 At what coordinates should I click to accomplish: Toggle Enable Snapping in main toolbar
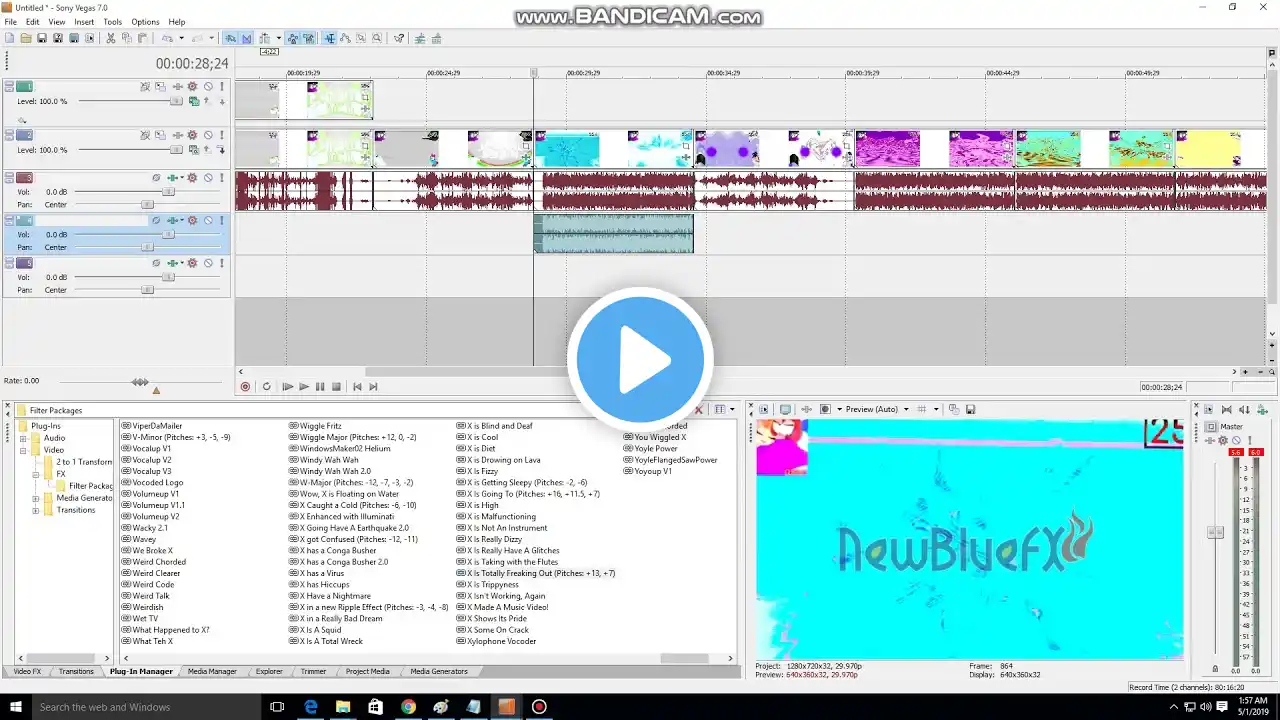point(230,38)
